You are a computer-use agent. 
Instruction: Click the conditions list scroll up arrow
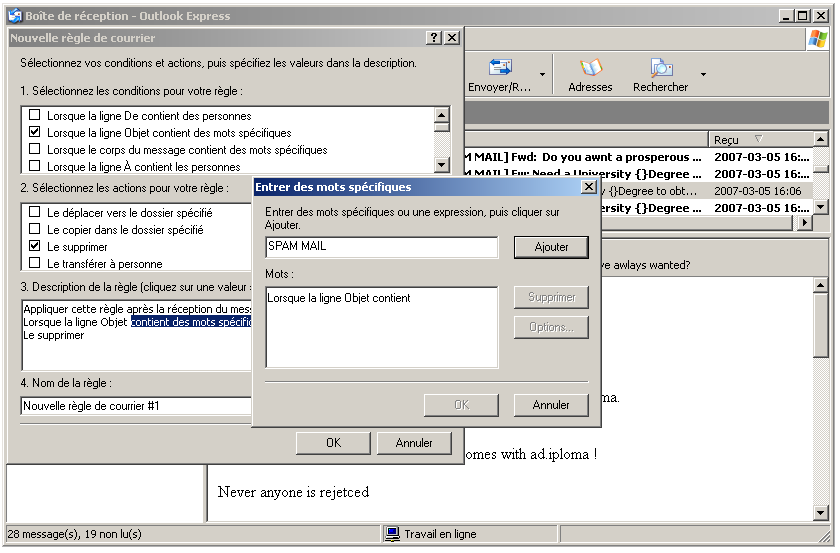click(x=441, y=115)
